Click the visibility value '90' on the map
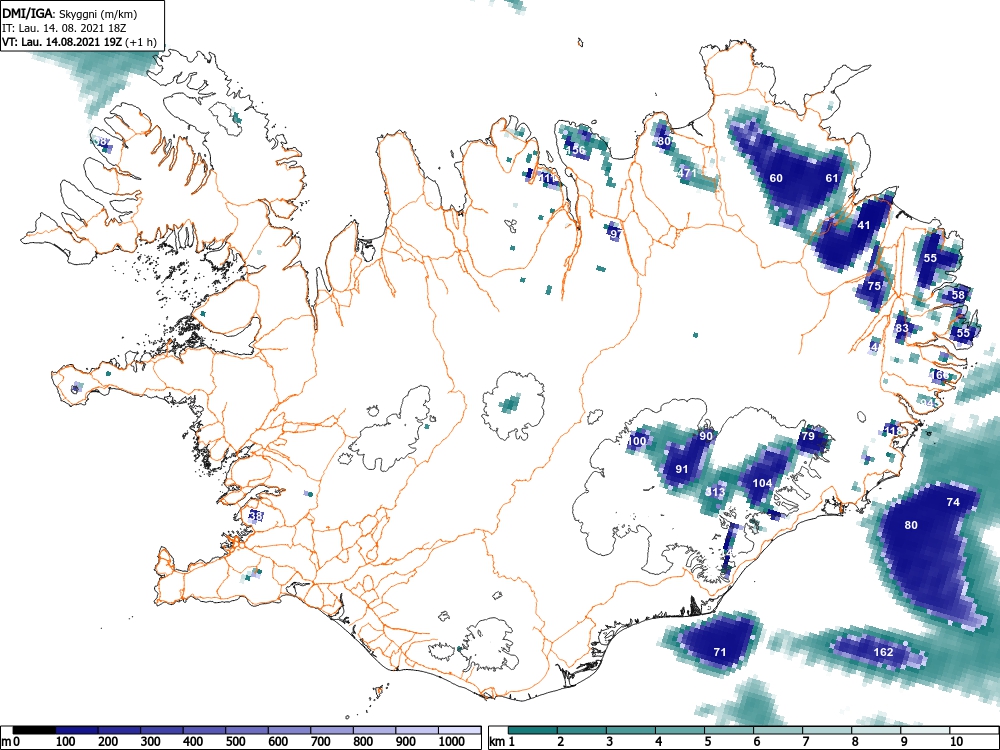Viewport: 1000px width, 750px height. [706, 436]
